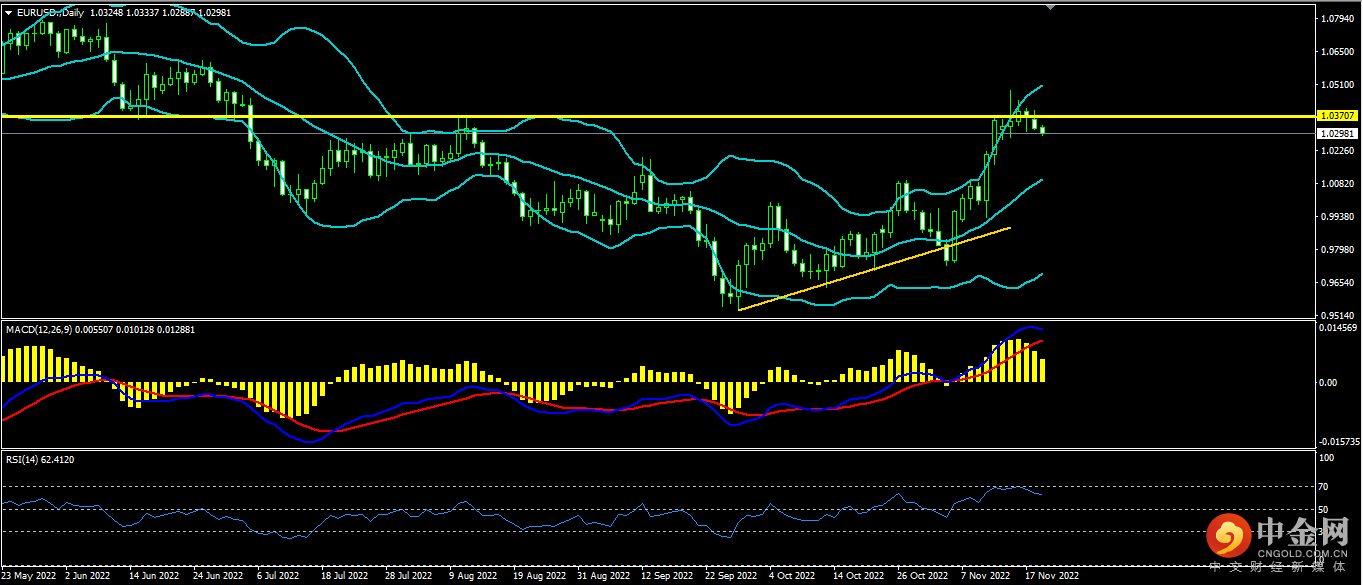
Task: Click the 22 Sep 2022 date label
Action: [x=729, y=576]
